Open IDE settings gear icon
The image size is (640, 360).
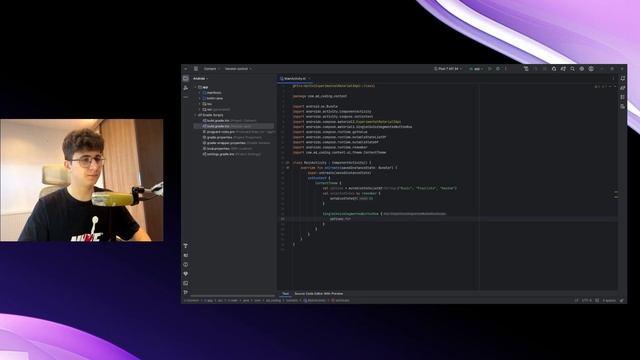click(x=582, y=69)
